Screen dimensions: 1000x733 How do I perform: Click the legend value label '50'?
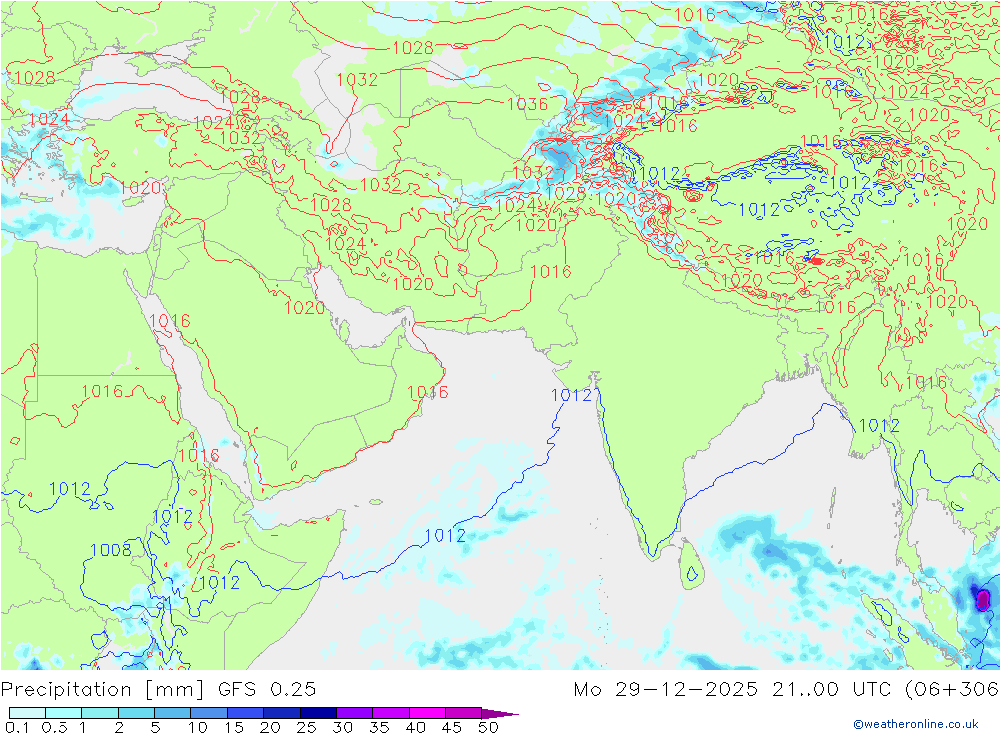click(488, 727)
